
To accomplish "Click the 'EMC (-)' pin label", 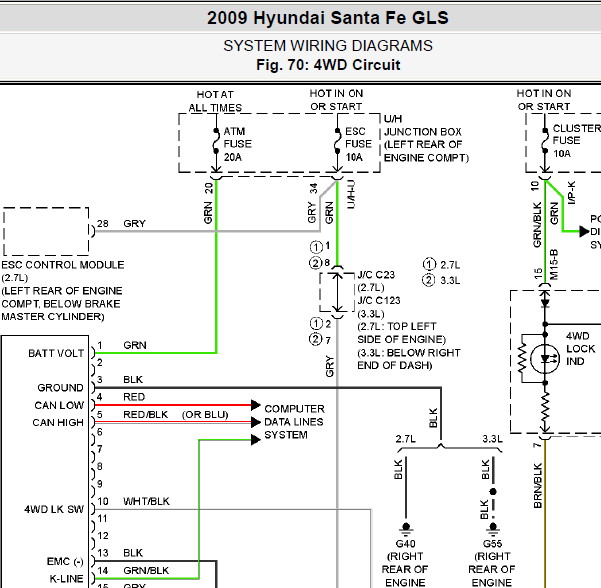I will point(65,562).
